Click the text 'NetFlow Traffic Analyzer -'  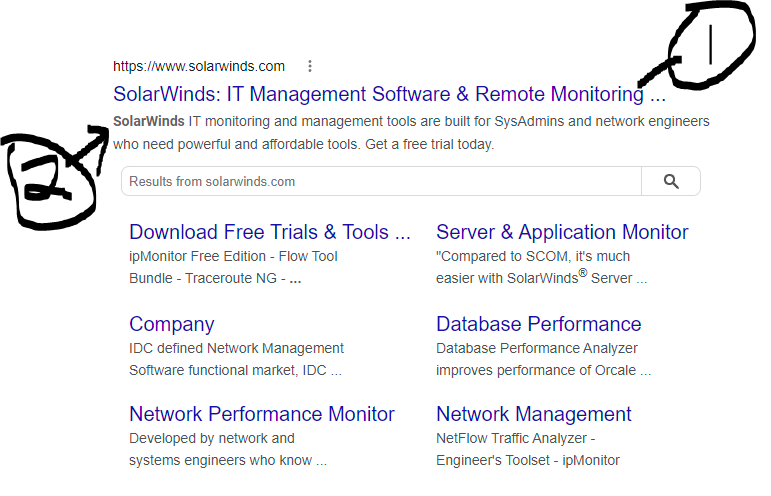[x=516, y=438]
